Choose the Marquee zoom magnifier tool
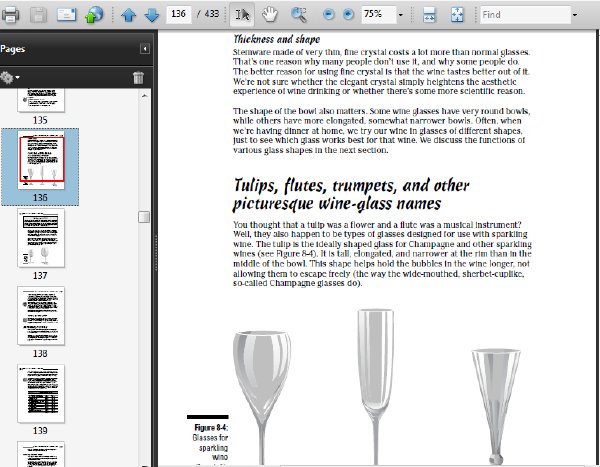Screen dimensions: 600x467 [299, 15]
